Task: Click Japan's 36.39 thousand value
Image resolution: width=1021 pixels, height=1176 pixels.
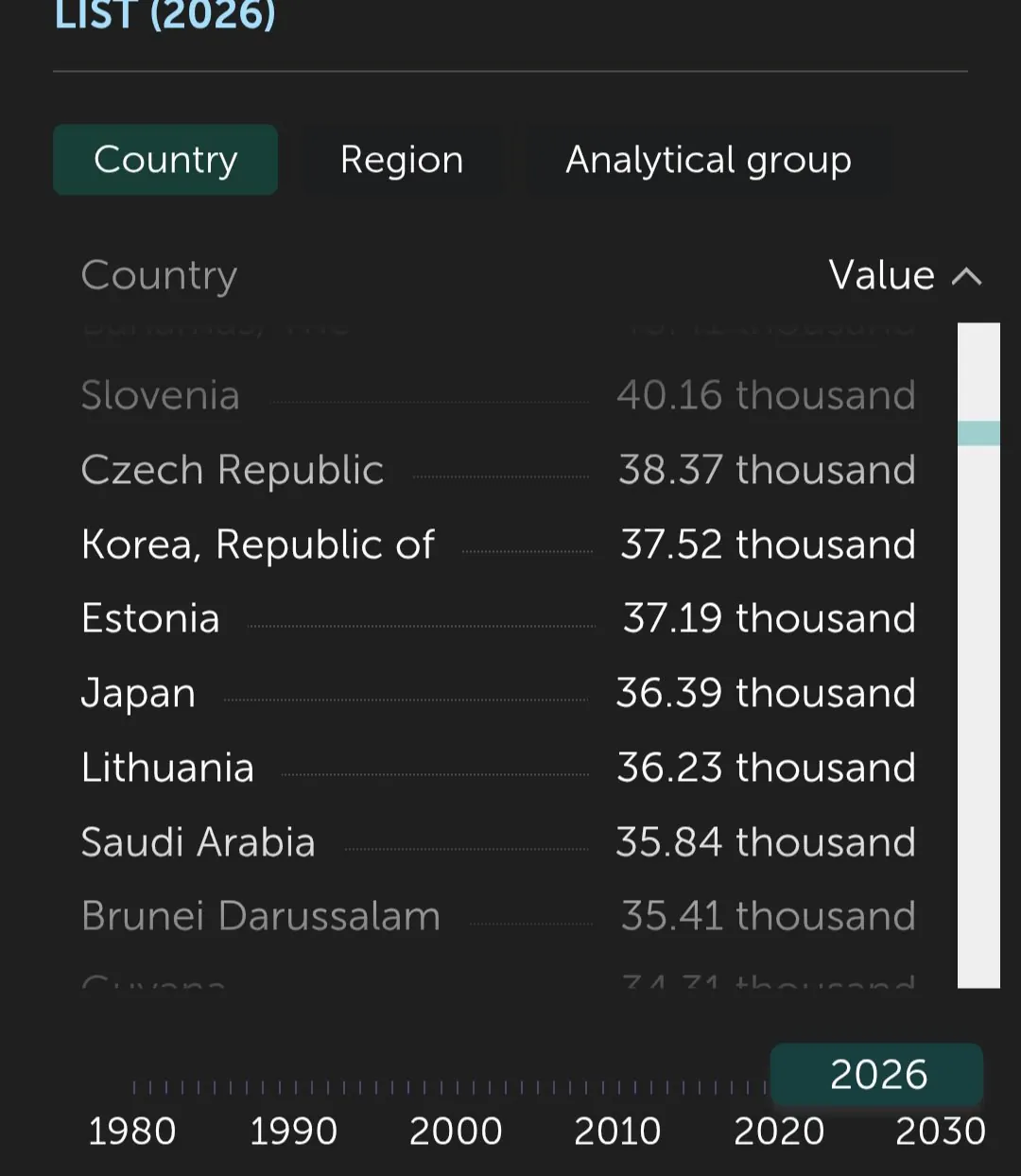Action: click(766, 693)
